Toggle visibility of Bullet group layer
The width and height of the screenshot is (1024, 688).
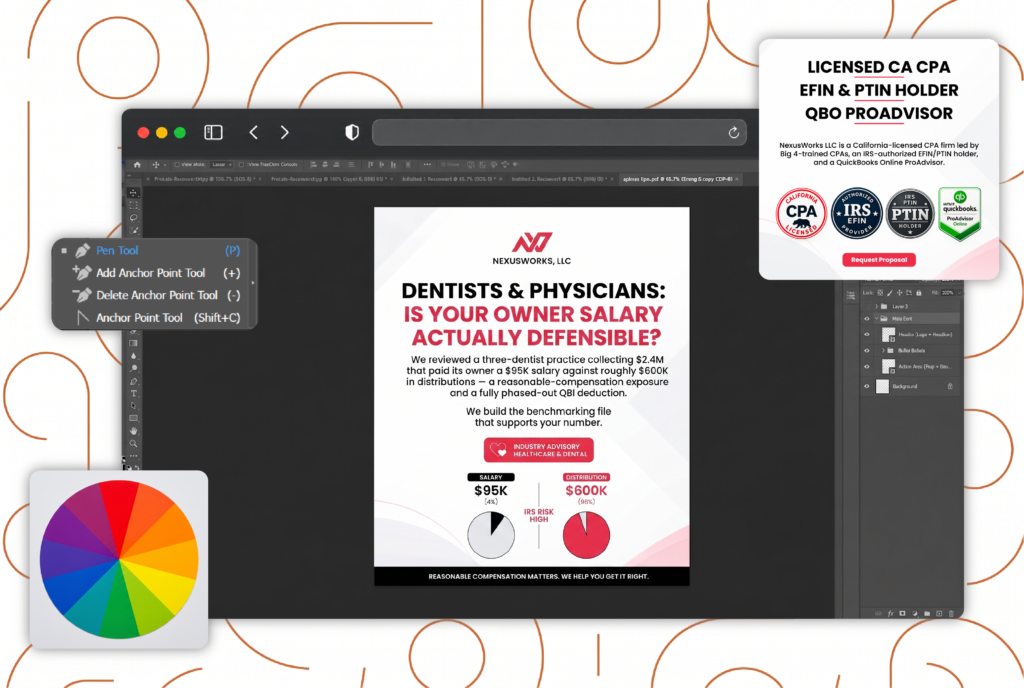point(867,351)
